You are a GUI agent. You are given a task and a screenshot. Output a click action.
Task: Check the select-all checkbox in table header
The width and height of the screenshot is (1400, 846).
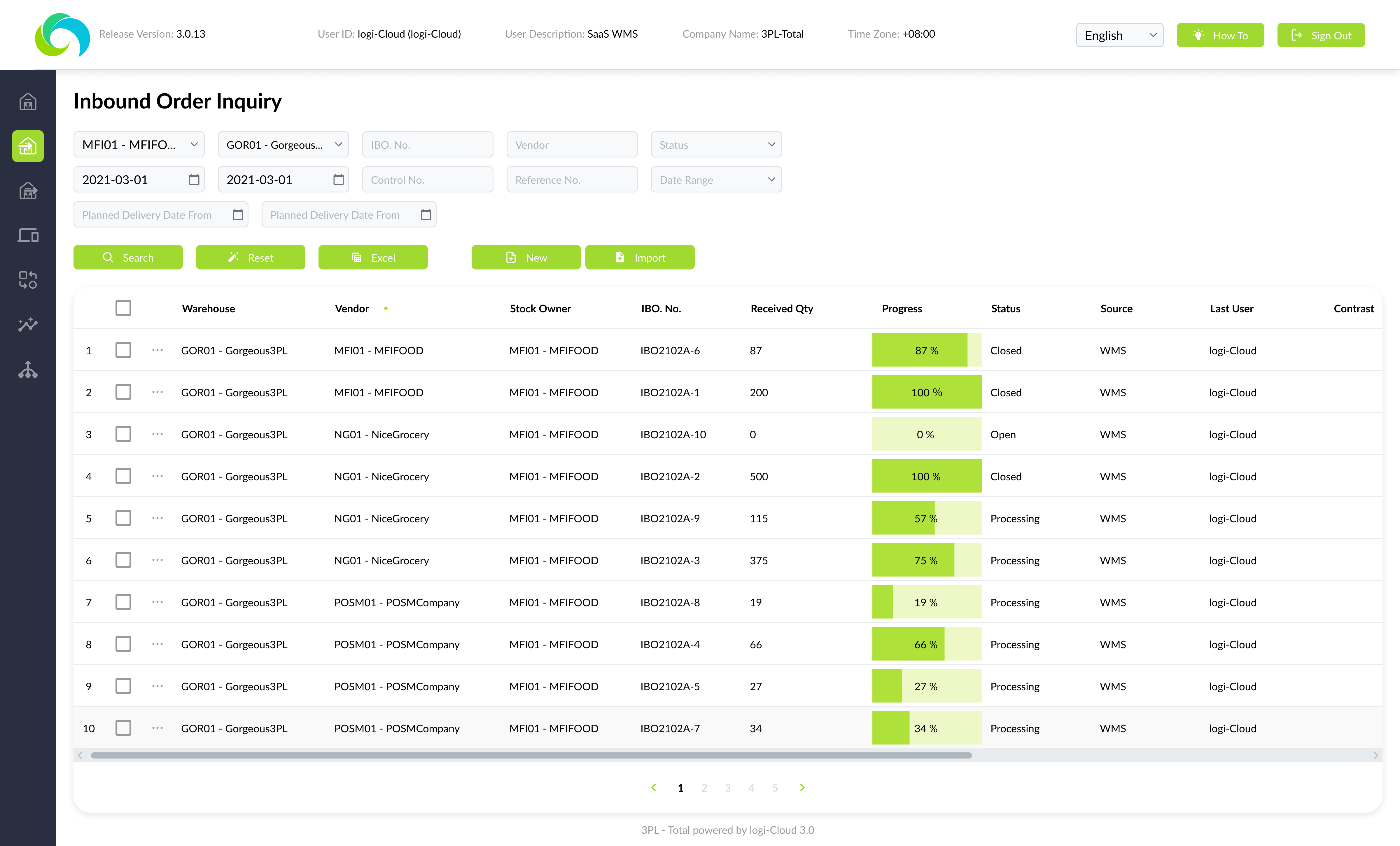tap(123, 307)
